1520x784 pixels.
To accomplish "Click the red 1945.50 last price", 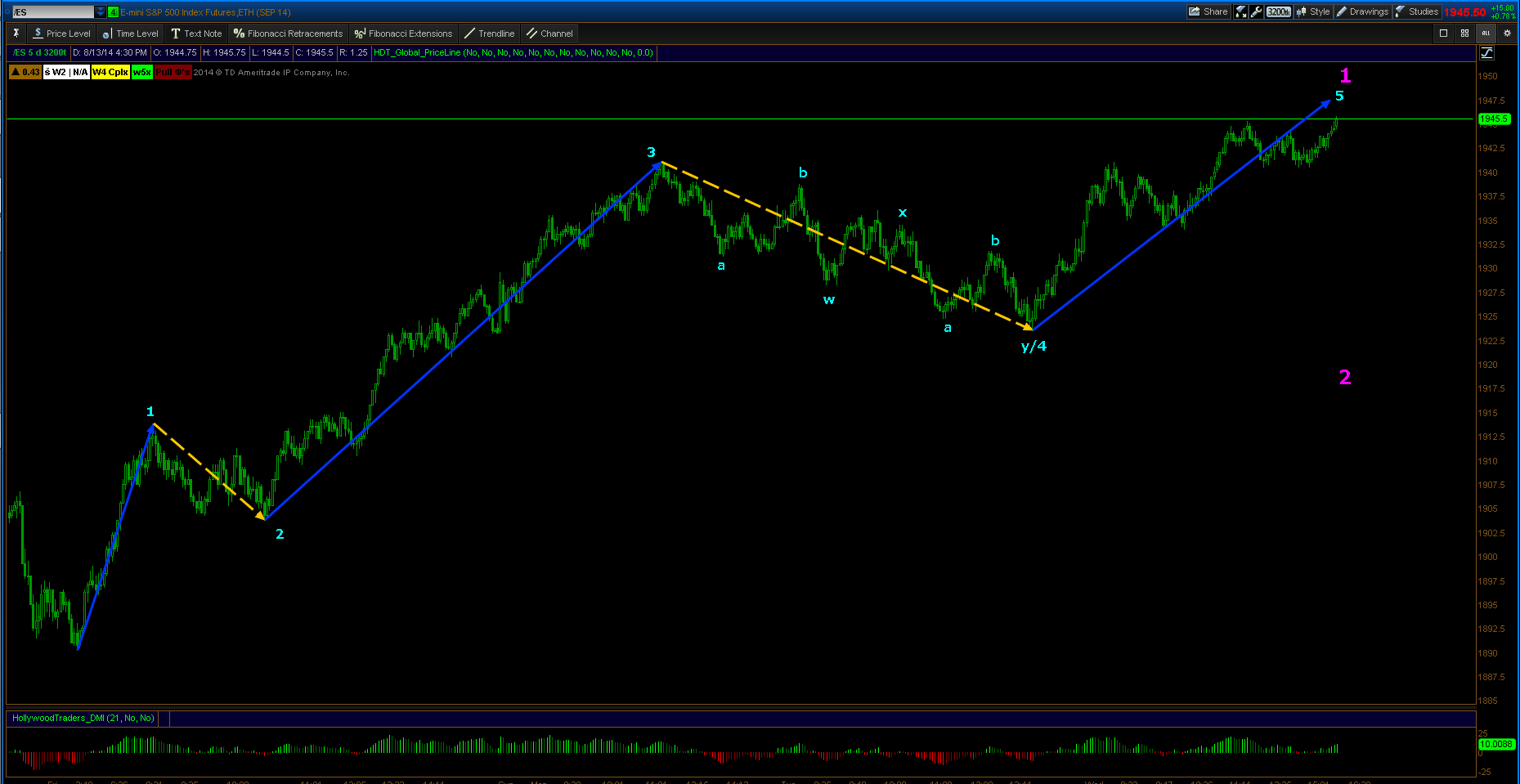I will (1465, 12).
